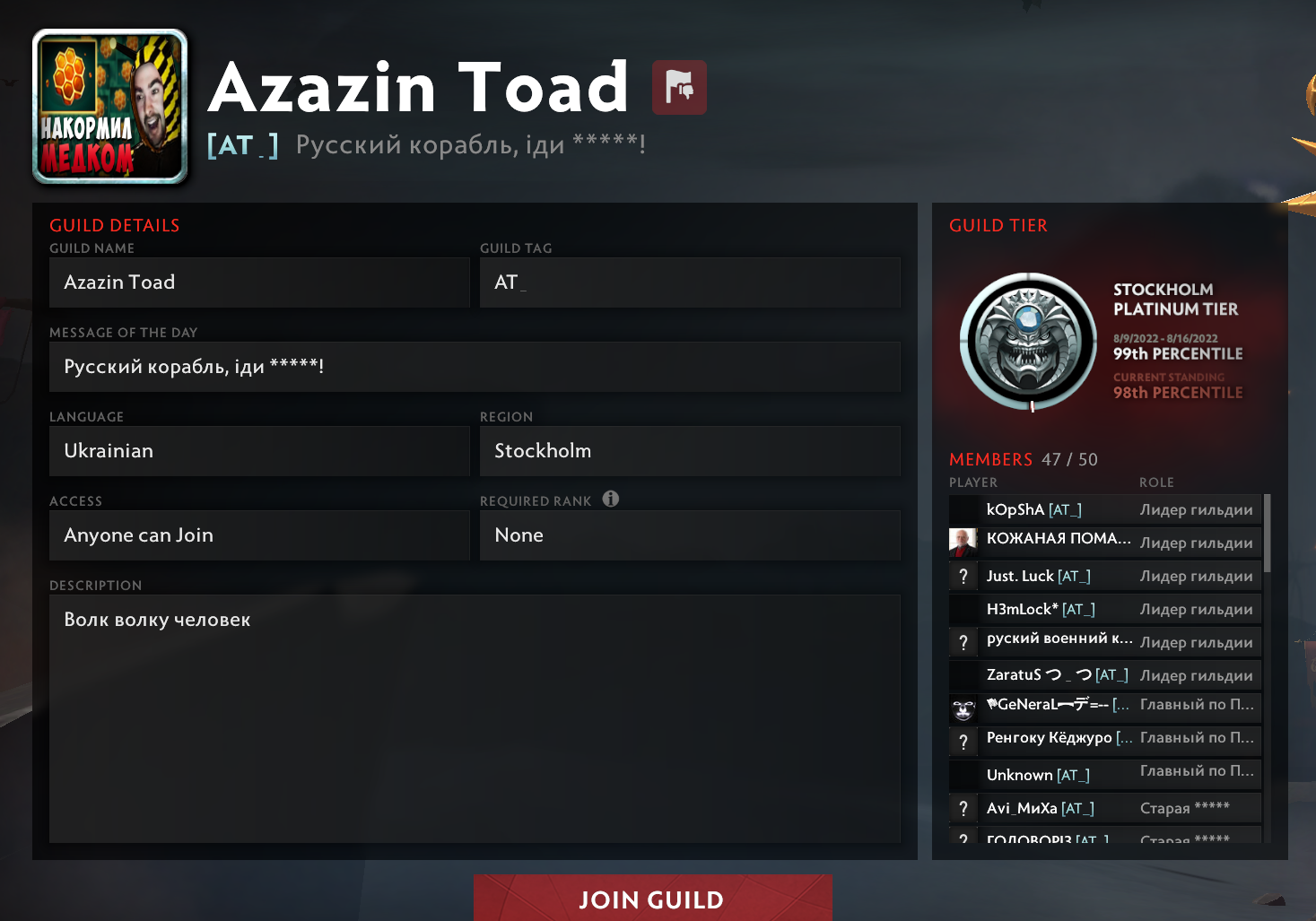Open Required Rank field showing None

(690, 535)
